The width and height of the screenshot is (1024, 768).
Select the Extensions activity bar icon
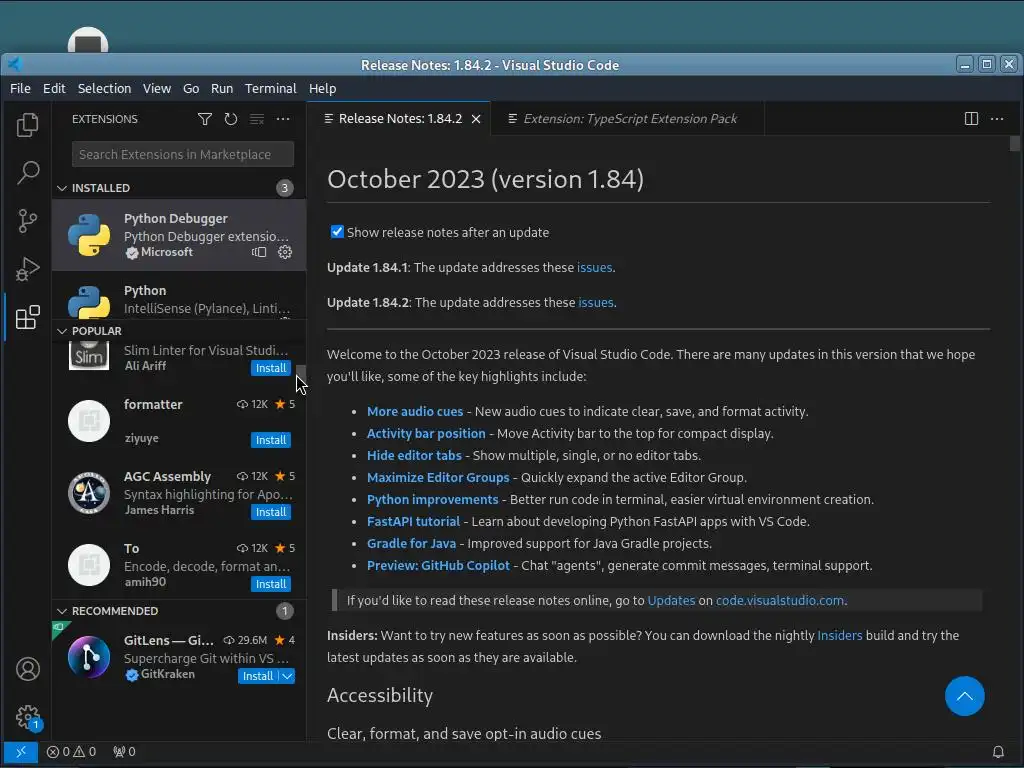(27, 317)
